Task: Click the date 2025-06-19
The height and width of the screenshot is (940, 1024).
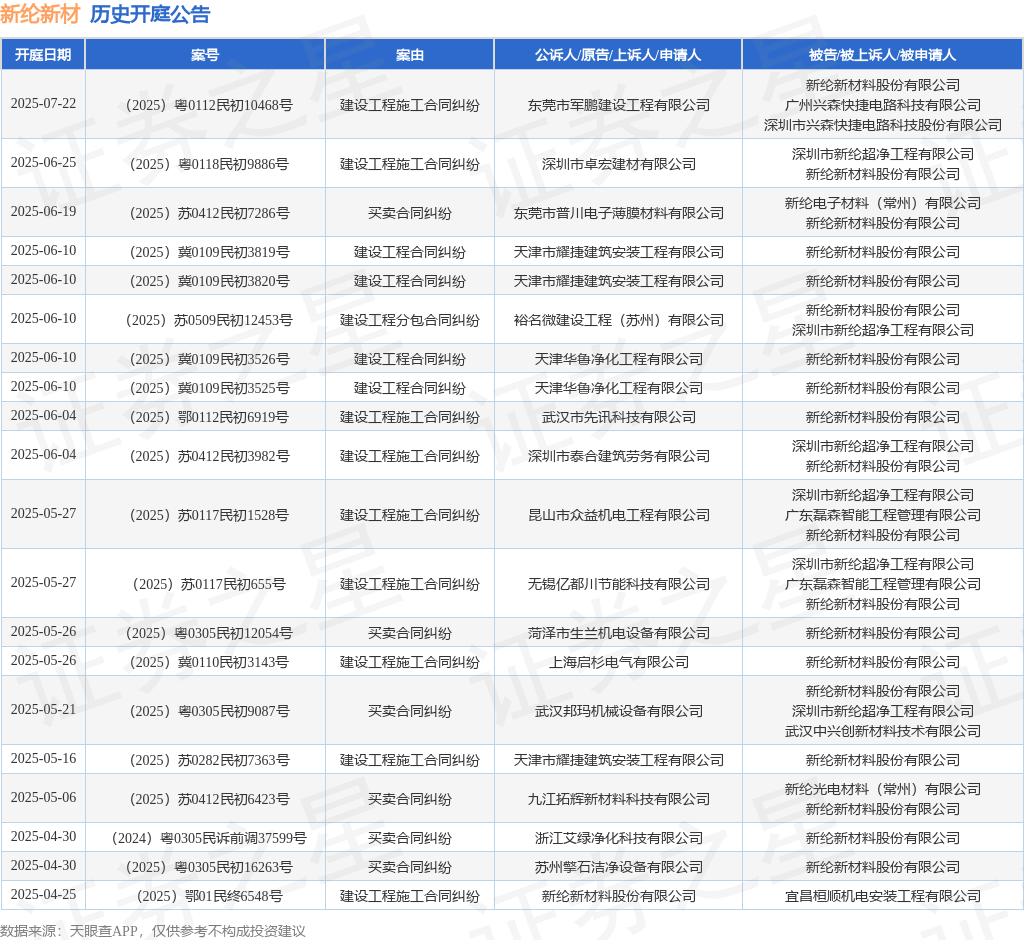Action: pyautogui.click(x=43, y=212)
